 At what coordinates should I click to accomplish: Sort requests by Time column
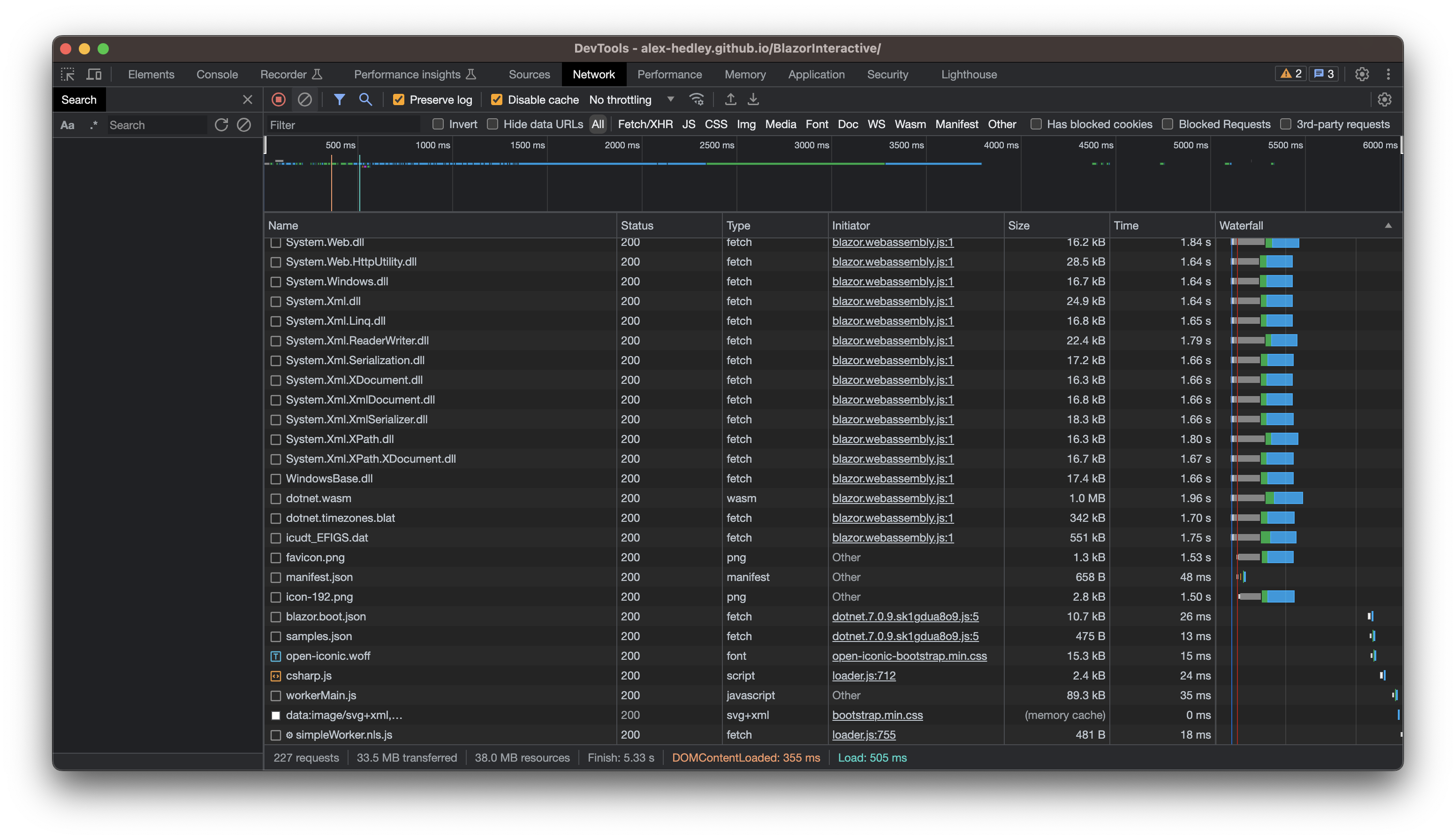click(1162, 226)
